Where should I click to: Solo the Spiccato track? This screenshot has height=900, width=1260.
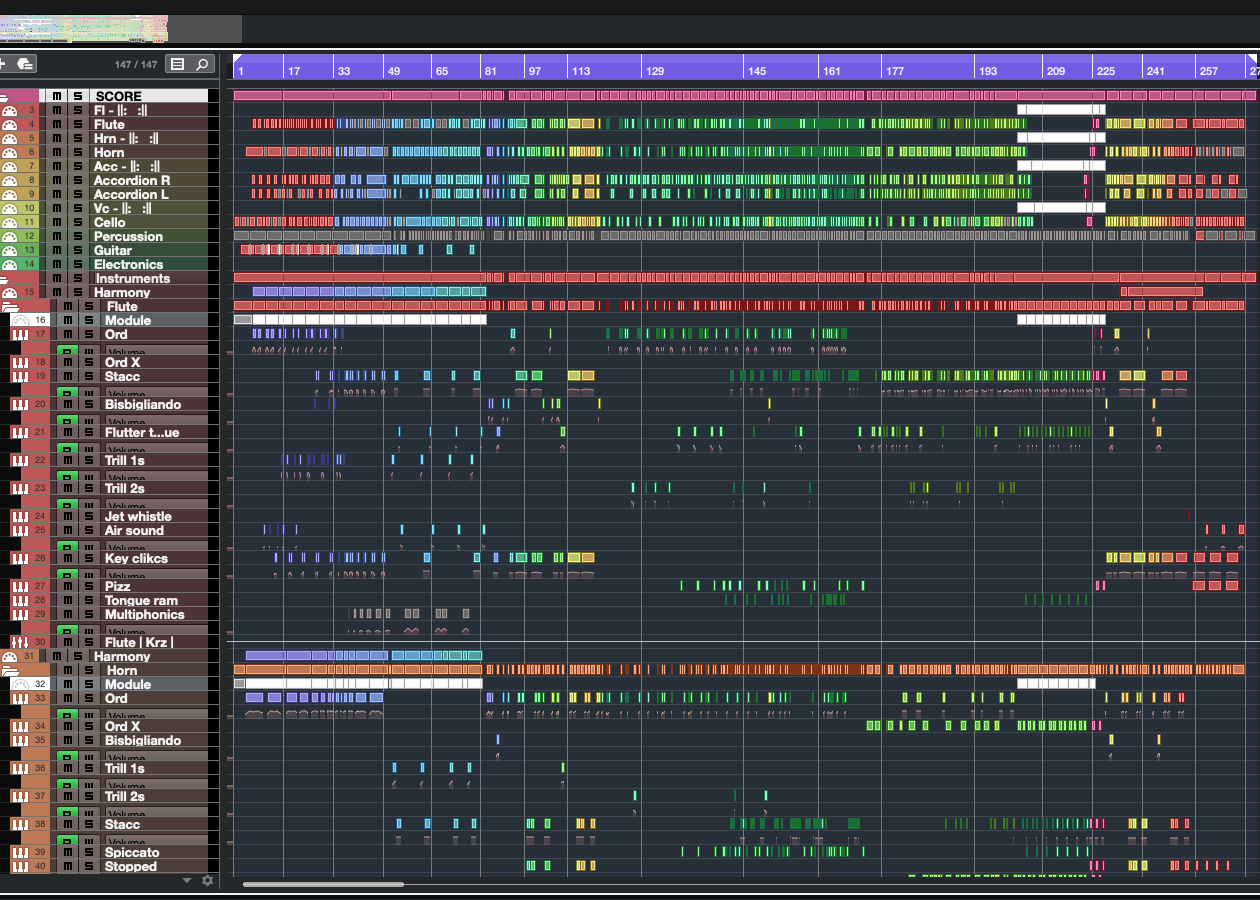coord(89,853)
